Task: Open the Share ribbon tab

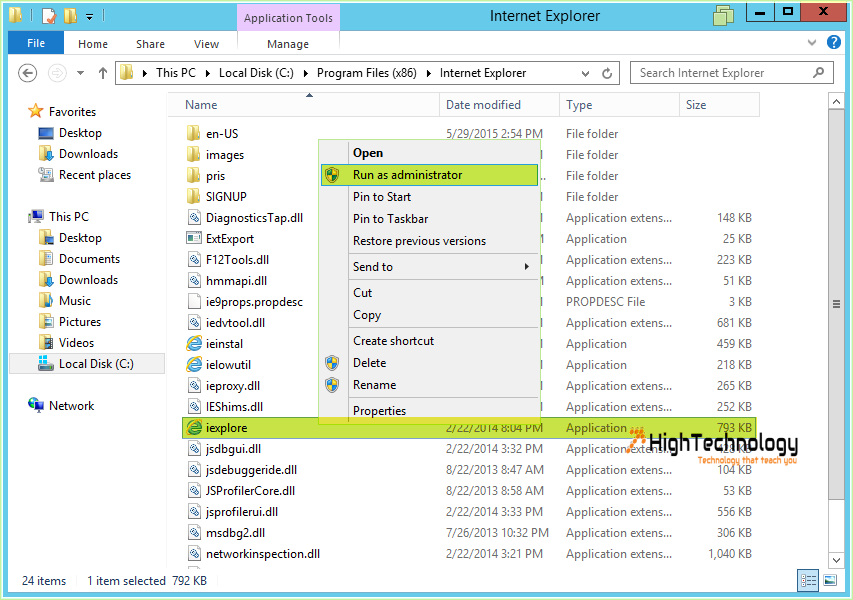Action: tap(150, 44)
